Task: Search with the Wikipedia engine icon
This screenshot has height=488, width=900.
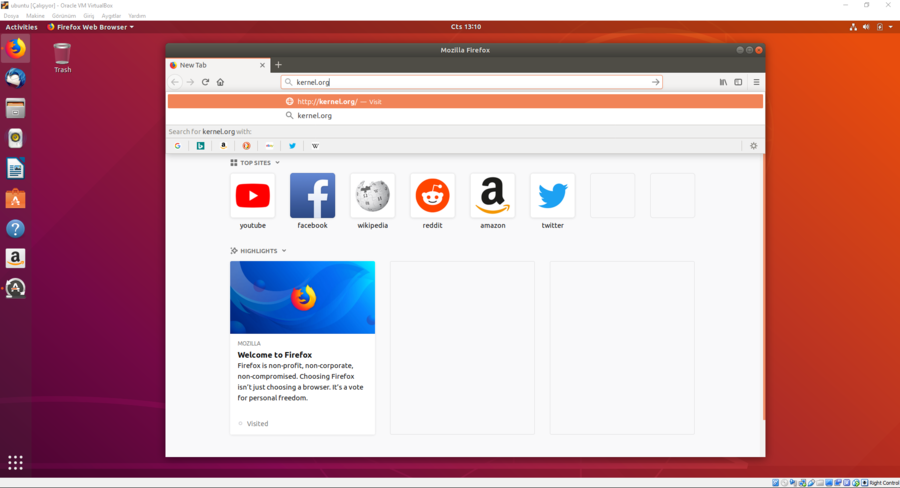Action: (315, 146)
